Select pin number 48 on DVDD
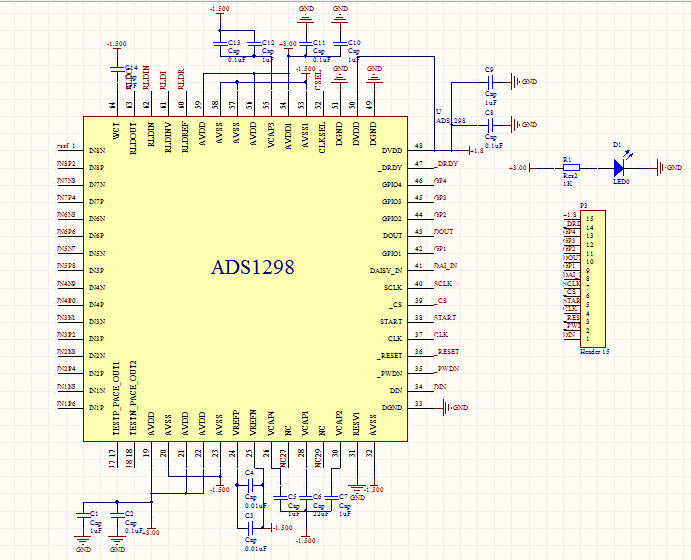Image resolution: width=691 pixels, height=560 pixels. pyautogui.click(x=418, y=146)
